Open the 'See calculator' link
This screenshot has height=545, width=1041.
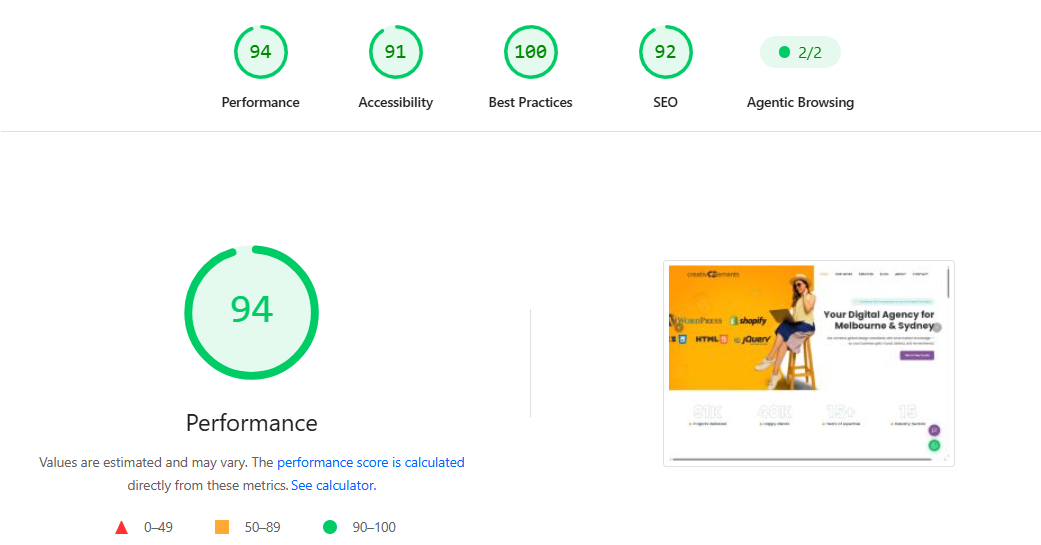(332, 485)
